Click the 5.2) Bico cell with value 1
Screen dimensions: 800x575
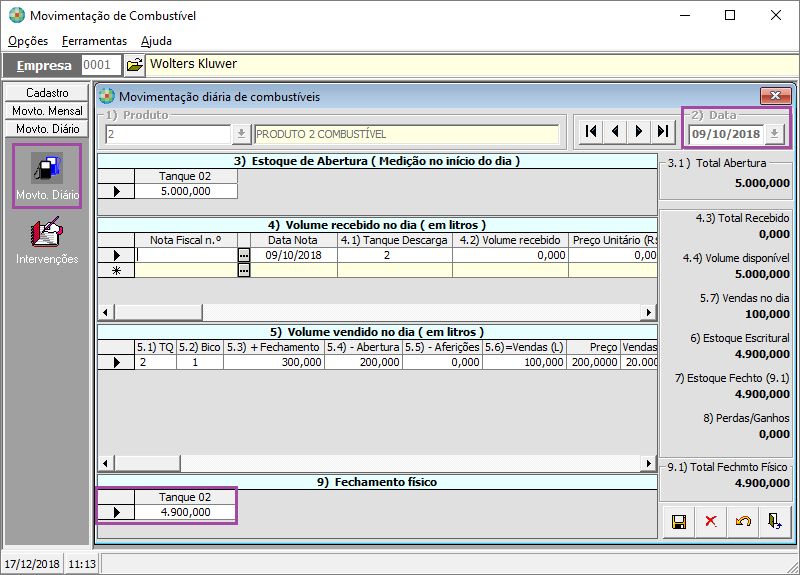pyautogui.click(x=199, y=362)
